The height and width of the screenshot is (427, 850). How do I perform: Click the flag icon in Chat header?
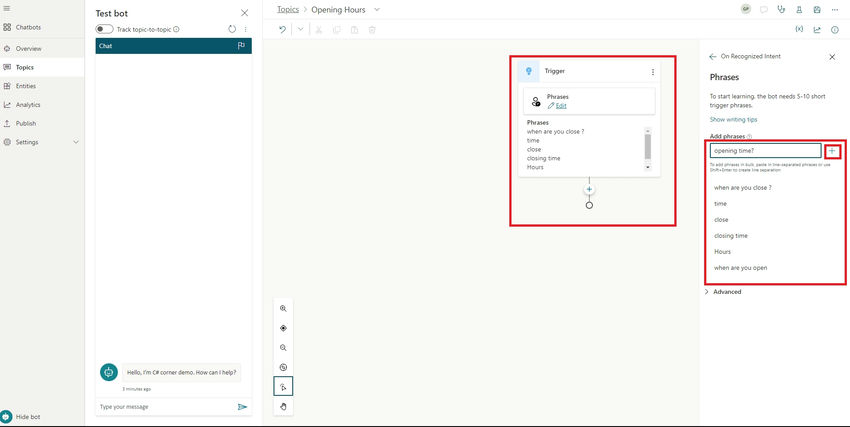[241, 46]
